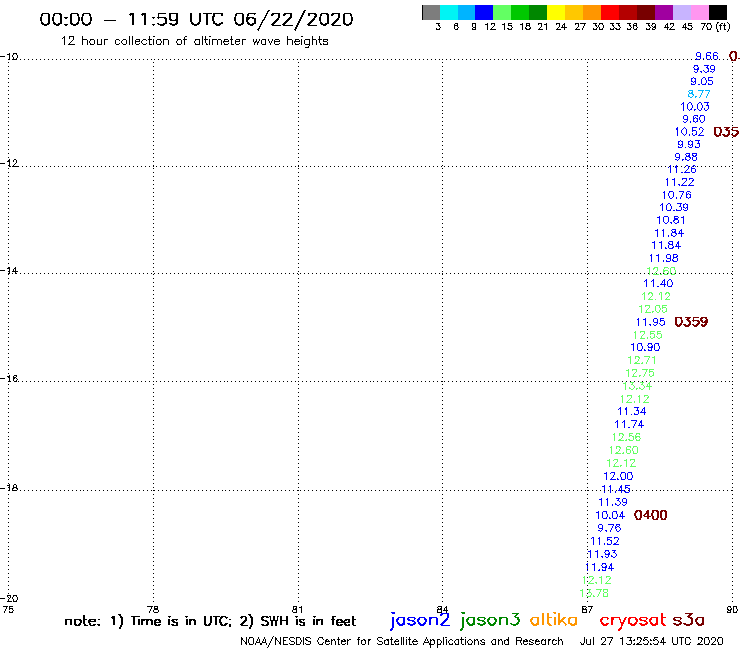Image resolution: width=740 pixels, height=650 pixels.
Task: Click the 0359 time marker
Action: 691,322
